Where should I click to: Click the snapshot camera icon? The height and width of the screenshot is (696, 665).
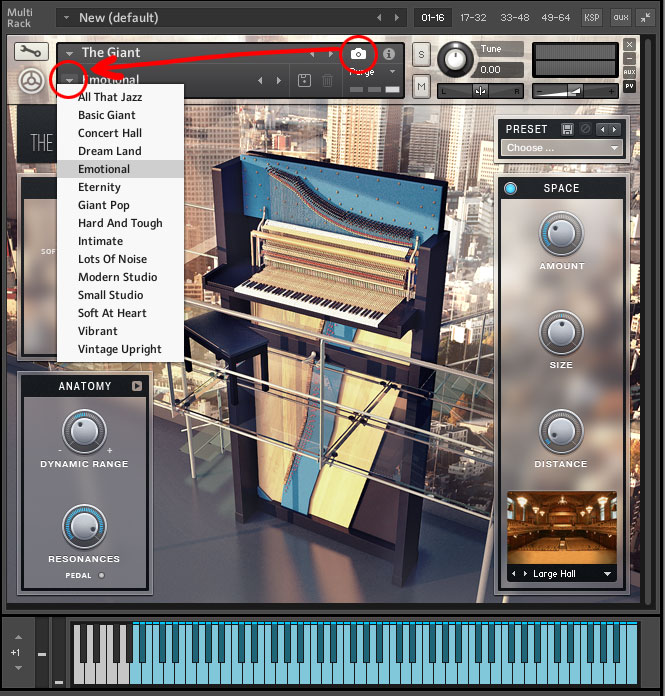(x=358, y=54)
